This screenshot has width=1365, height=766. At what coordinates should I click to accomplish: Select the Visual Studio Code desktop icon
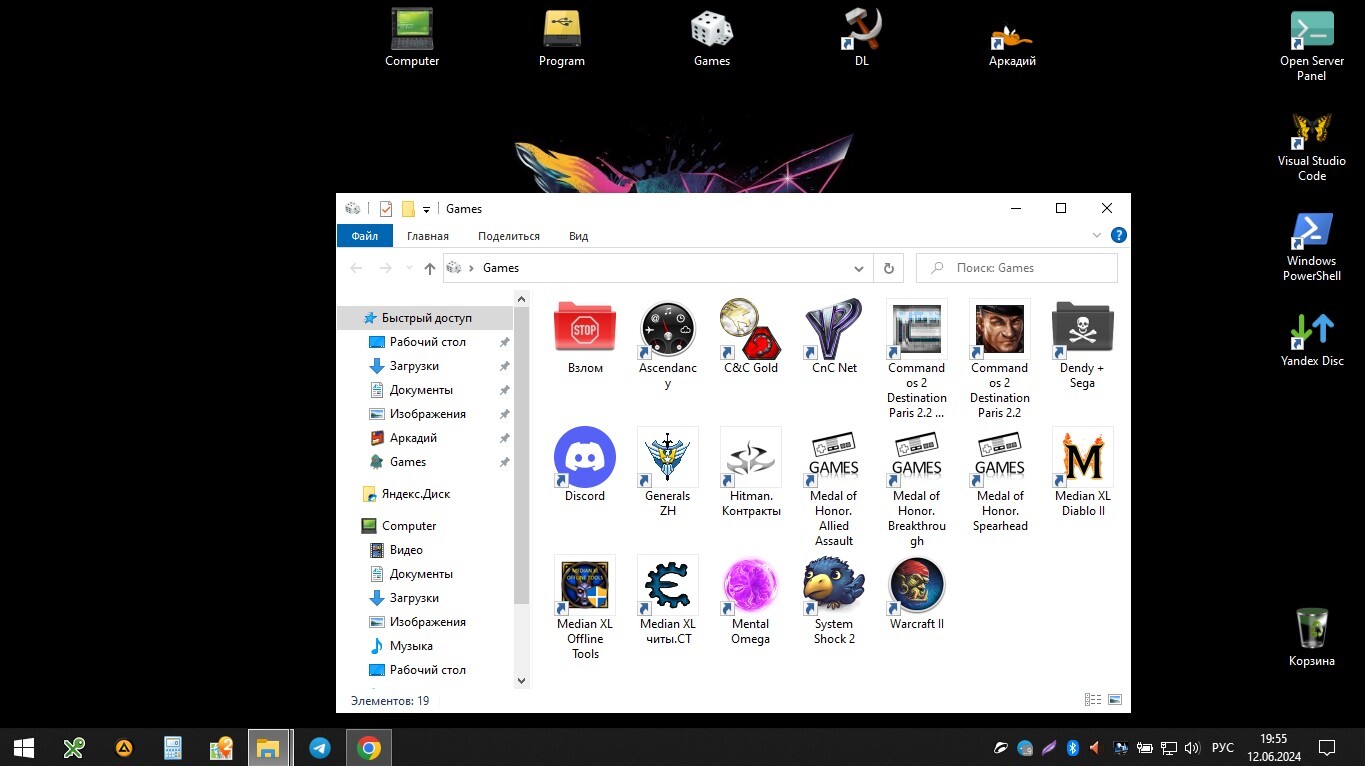click(x=1312, y=146)
